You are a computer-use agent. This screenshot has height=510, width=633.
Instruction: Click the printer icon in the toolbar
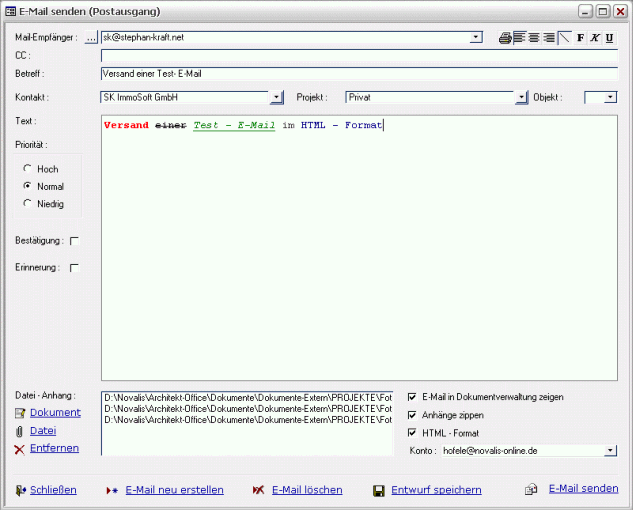click(x=505, y=38)
